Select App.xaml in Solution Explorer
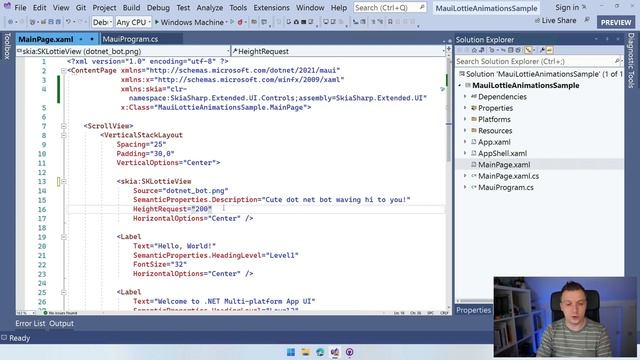 (494, 142)
